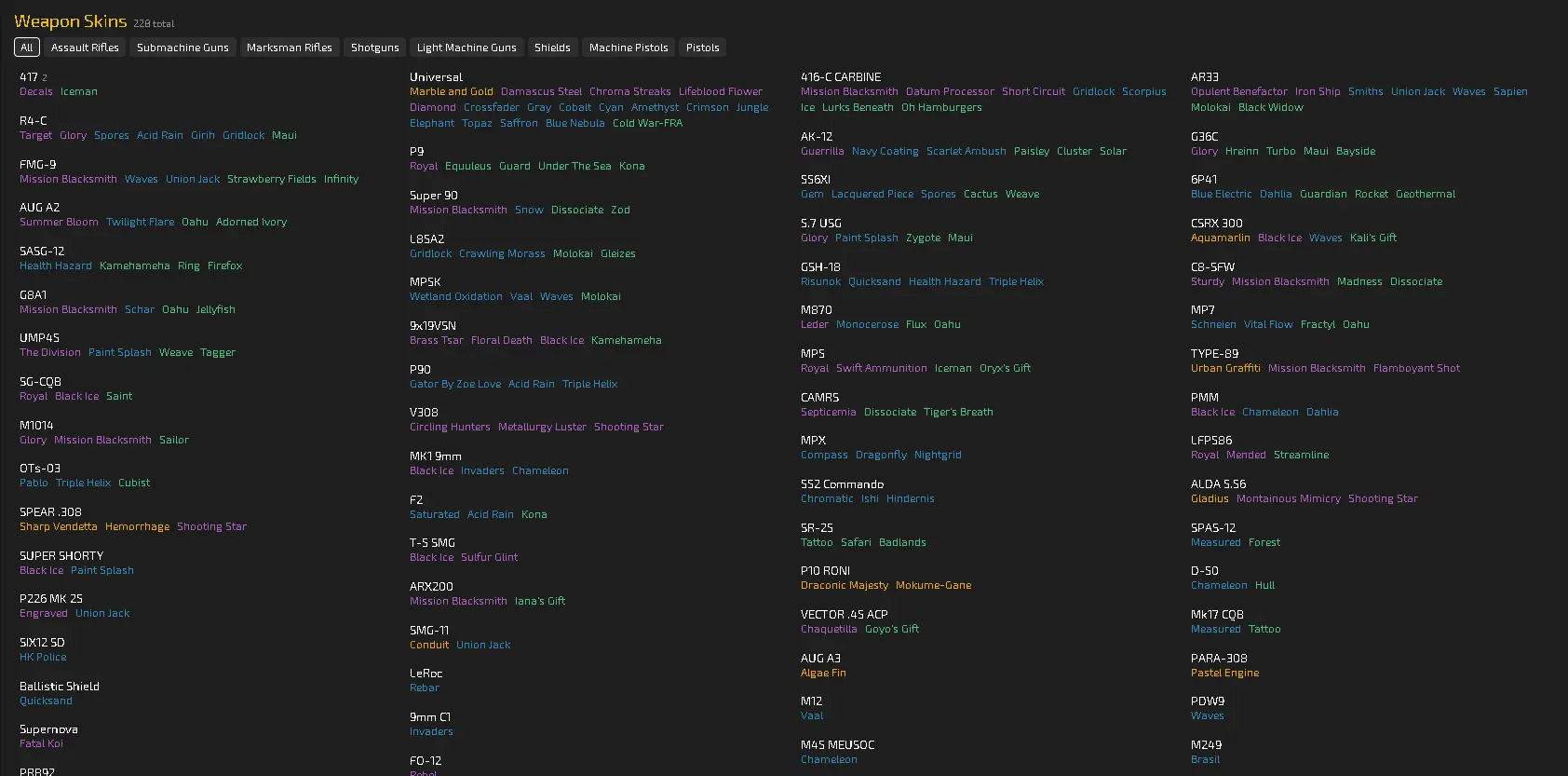This screenshot has height=776, width=1568.
Task: Open the Iceman skin under 417
Action: 79,92
